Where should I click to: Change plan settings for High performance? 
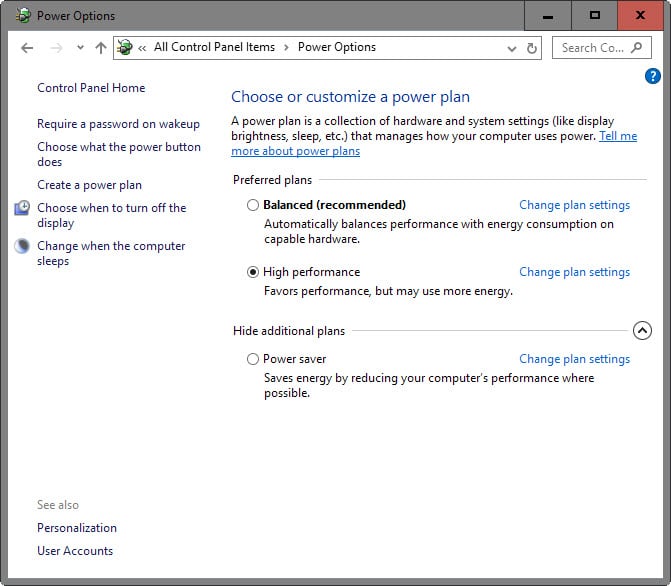[574, 272]
